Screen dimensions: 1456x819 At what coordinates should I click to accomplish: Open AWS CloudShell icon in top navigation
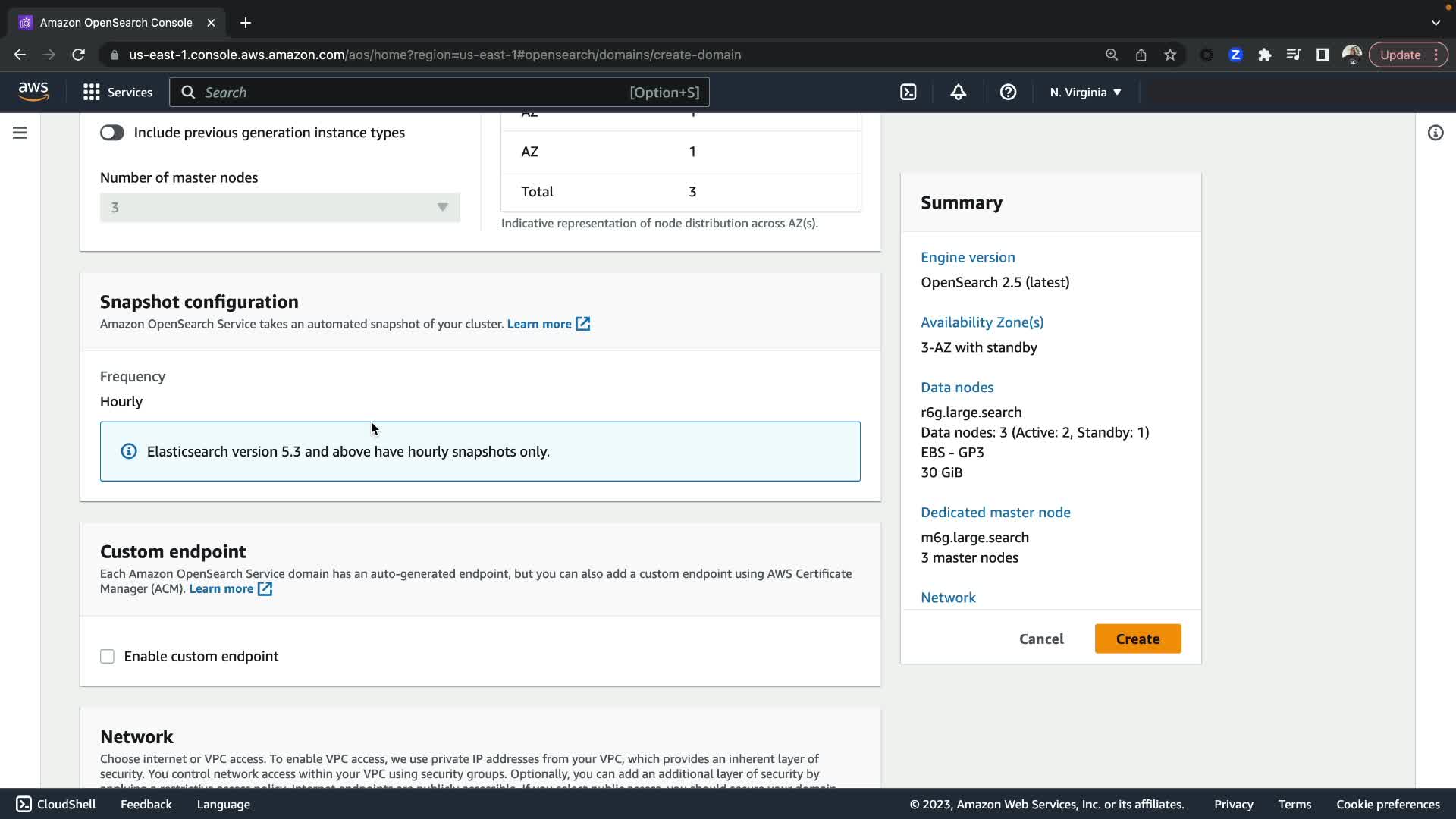click(908, 93)
